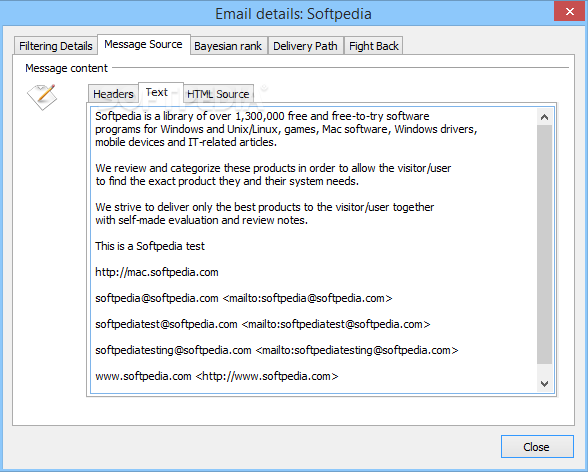Click the 'Email details: Softpedia' title bar
The image size is (588, 472).
pos(293,14)
